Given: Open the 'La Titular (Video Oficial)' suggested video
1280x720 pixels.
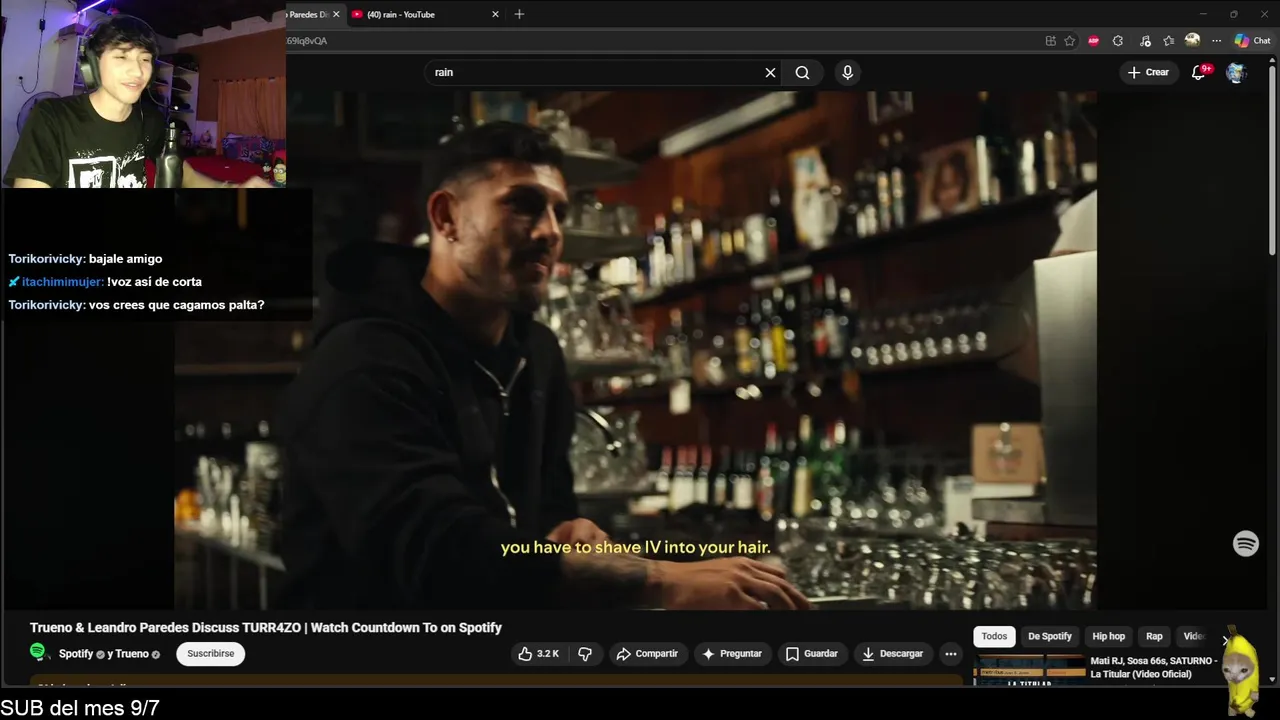Looking at the screenshot, I should point(1154,667).
